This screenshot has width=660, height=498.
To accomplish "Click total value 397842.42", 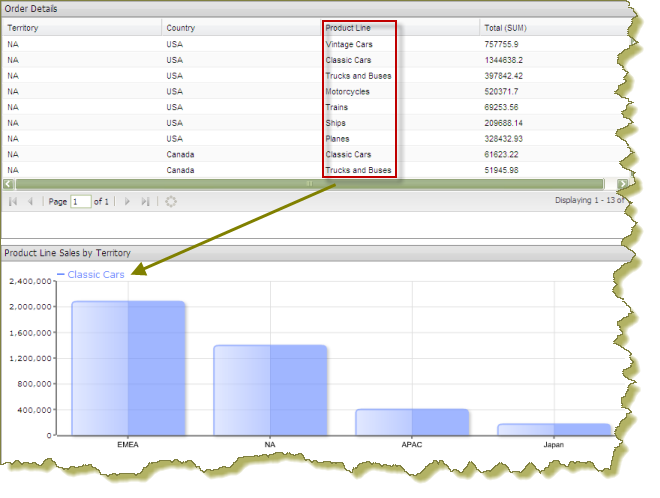I will pos(503,76).
